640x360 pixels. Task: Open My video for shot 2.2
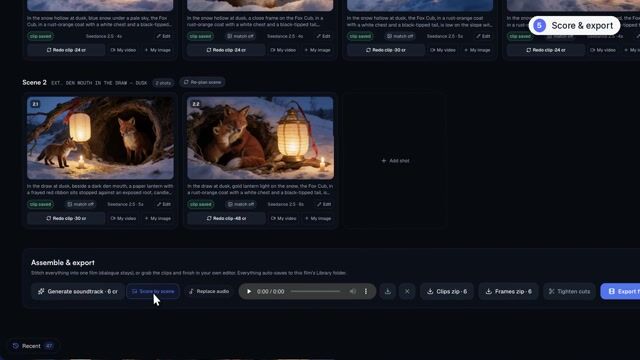tap(283, 218)
